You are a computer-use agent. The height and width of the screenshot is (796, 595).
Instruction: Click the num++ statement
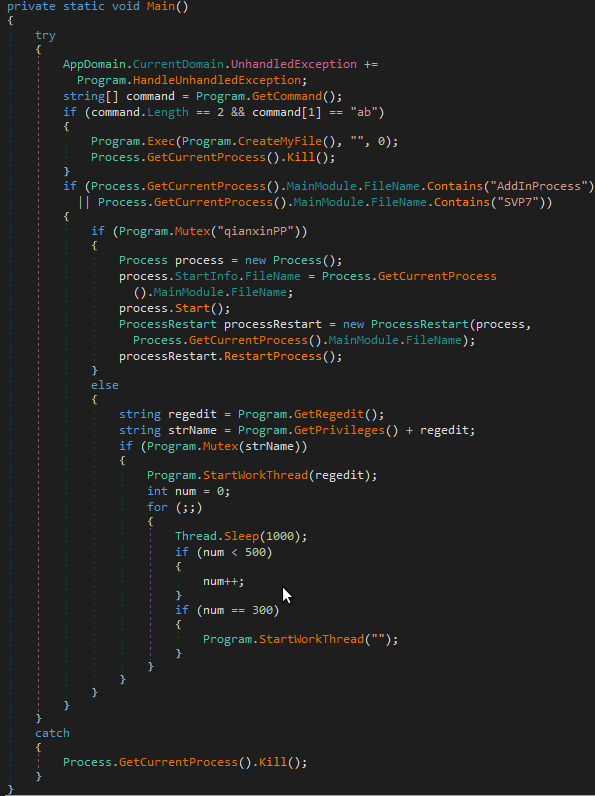point(223,582)
